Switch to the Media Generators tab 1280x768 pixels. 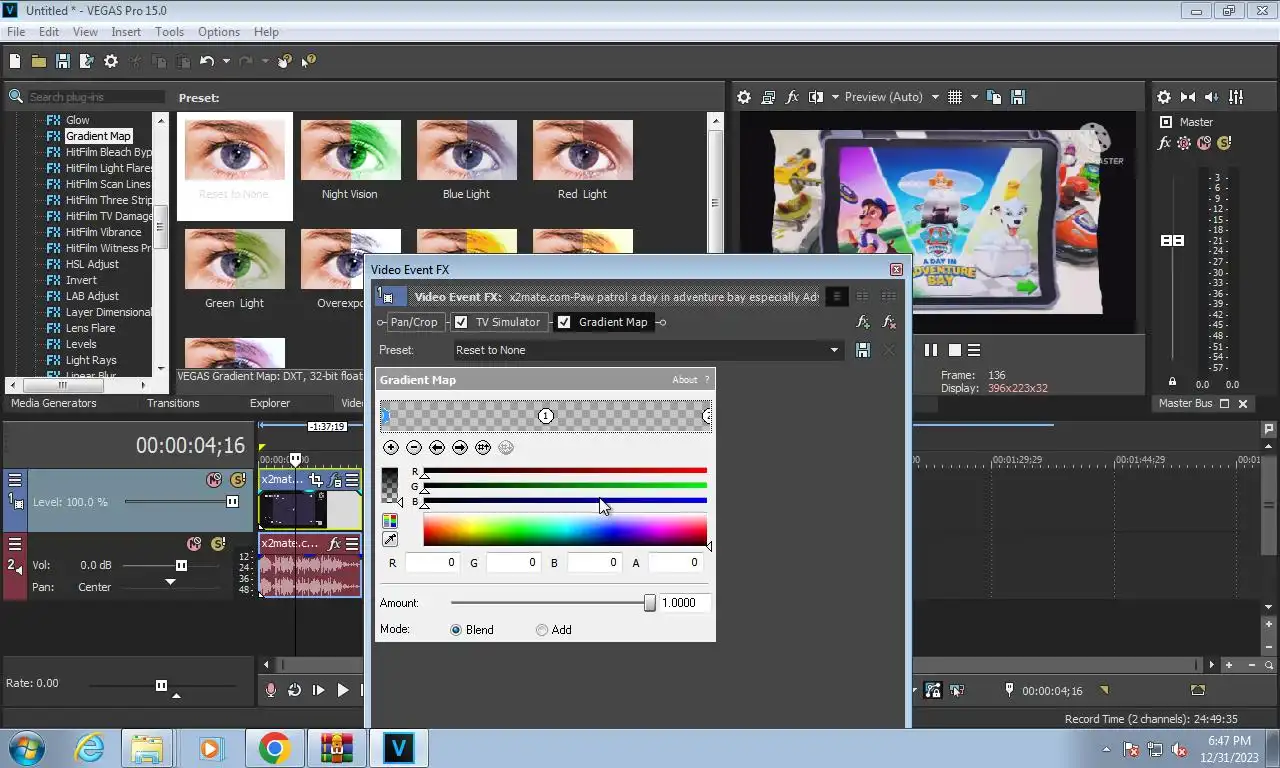pyautogui.click(x=54, y=403)
